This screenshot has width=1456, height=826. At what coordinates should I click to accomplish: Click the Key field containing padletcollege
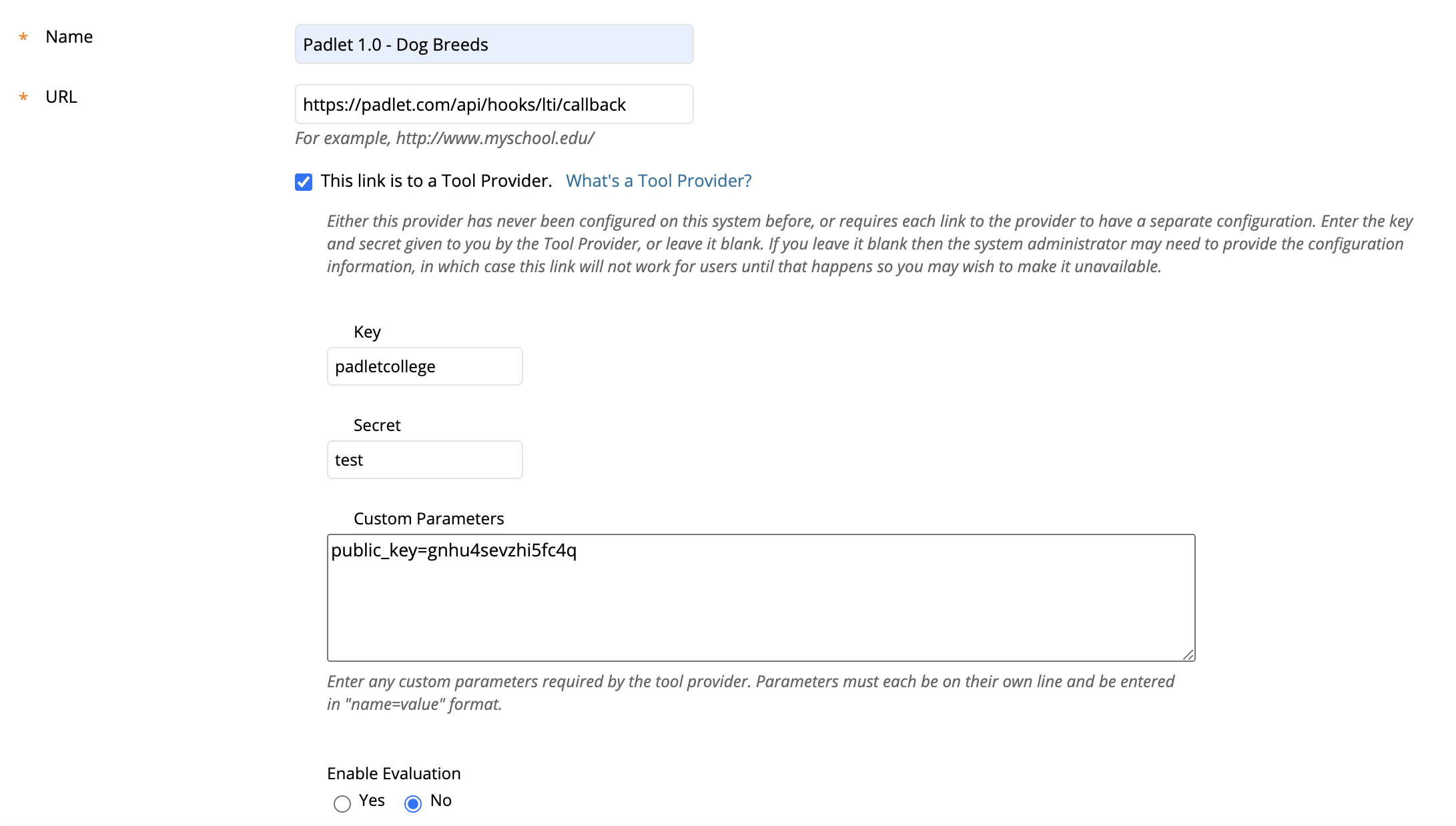point(424,366)
